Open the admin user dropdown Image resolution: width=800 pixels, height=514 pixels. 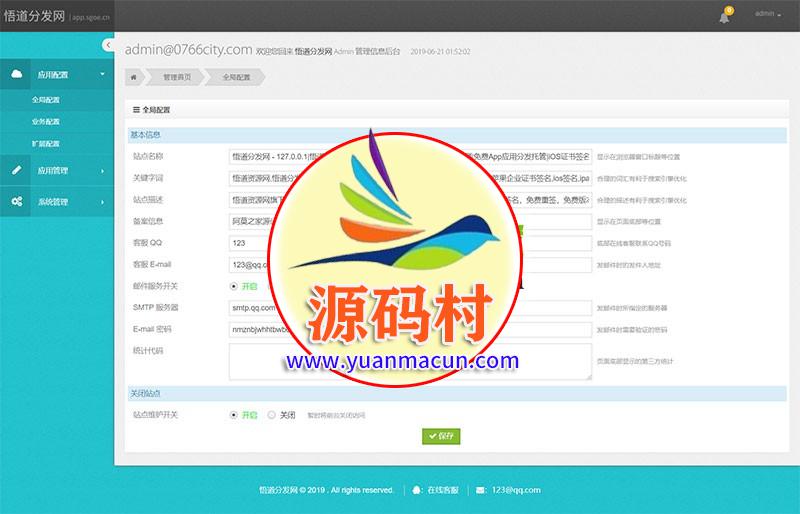pyautogui.click(x=767, y=14)
